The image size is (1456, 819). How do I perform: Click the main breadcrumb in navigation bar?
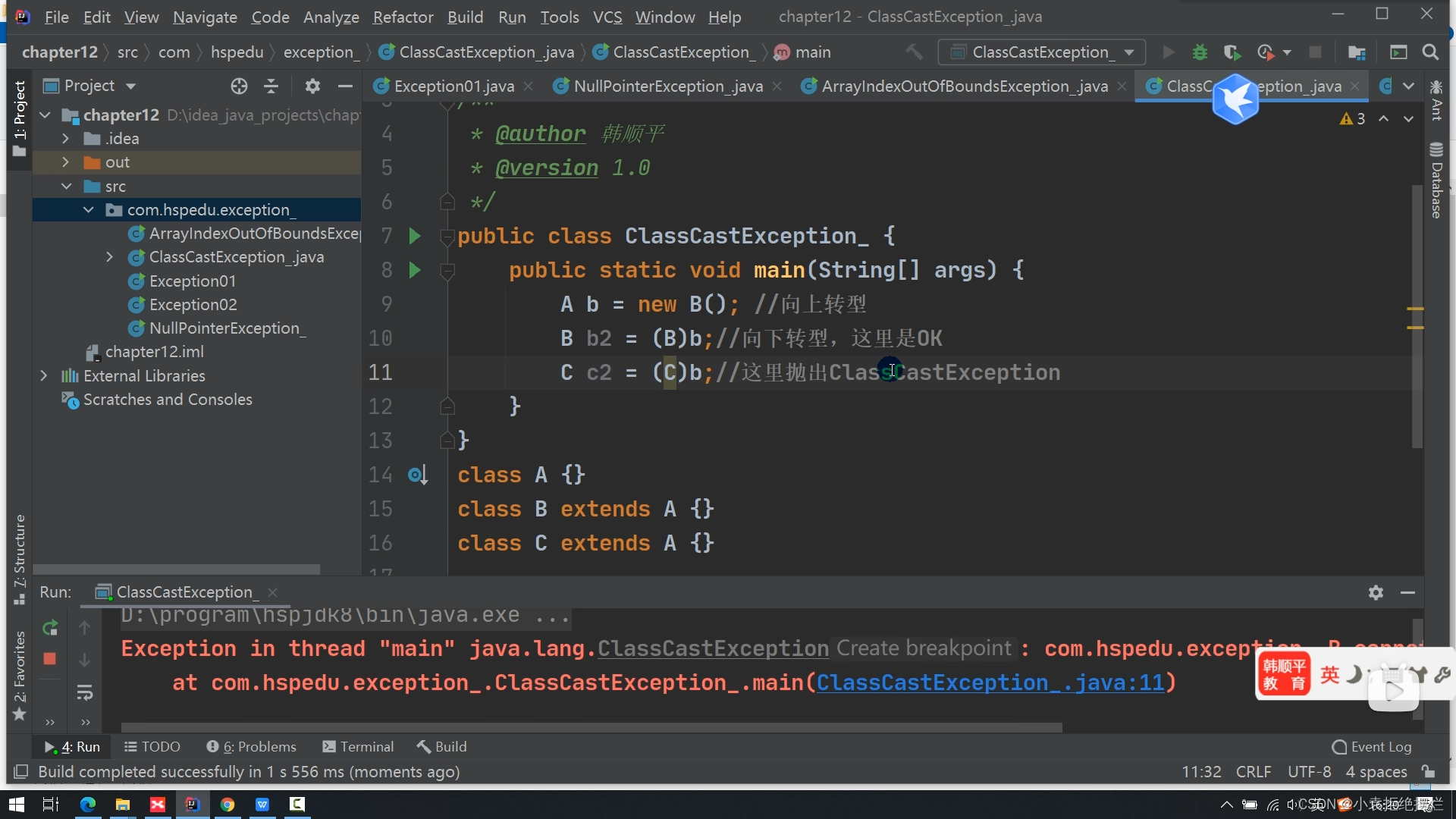802,52
